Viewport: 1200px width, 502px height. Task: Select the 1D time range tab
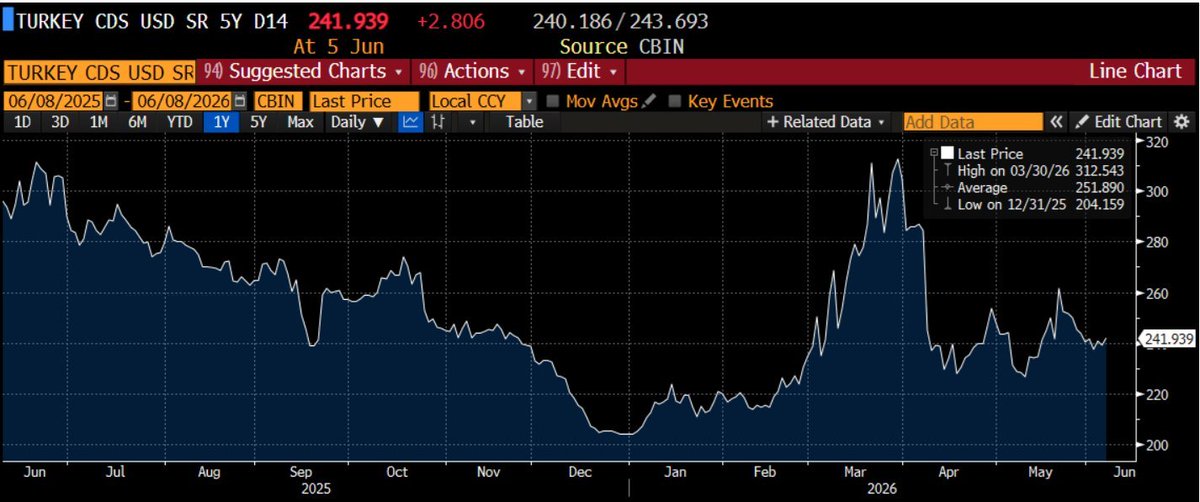(21, 122)
